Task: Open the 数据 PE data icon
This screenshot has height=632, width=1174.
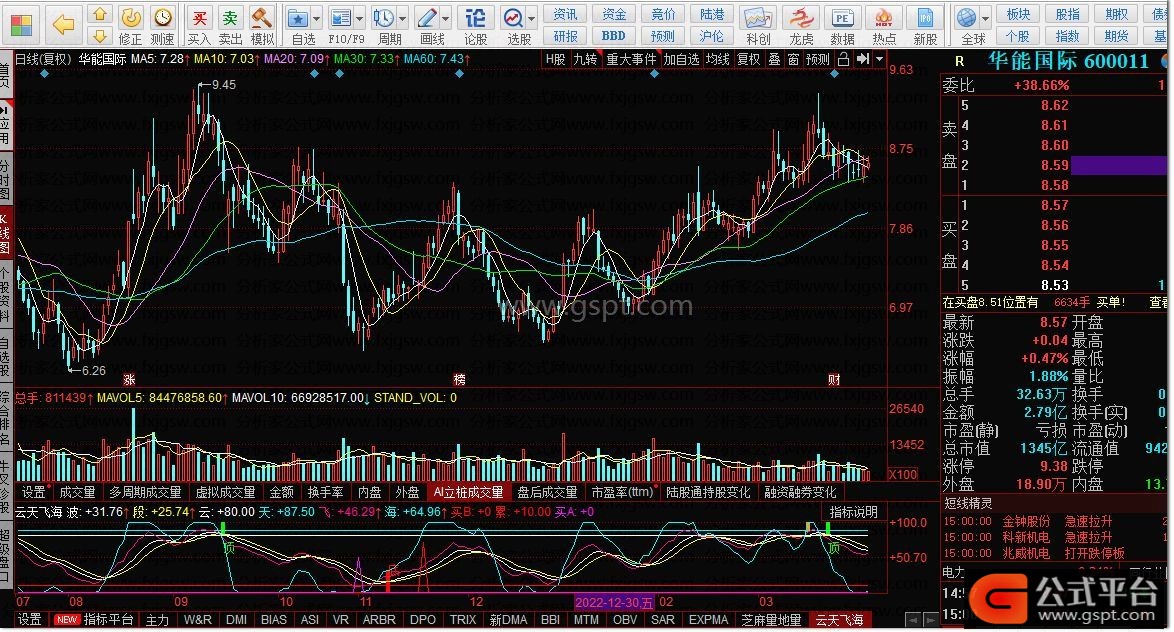Action: (842, 25)
